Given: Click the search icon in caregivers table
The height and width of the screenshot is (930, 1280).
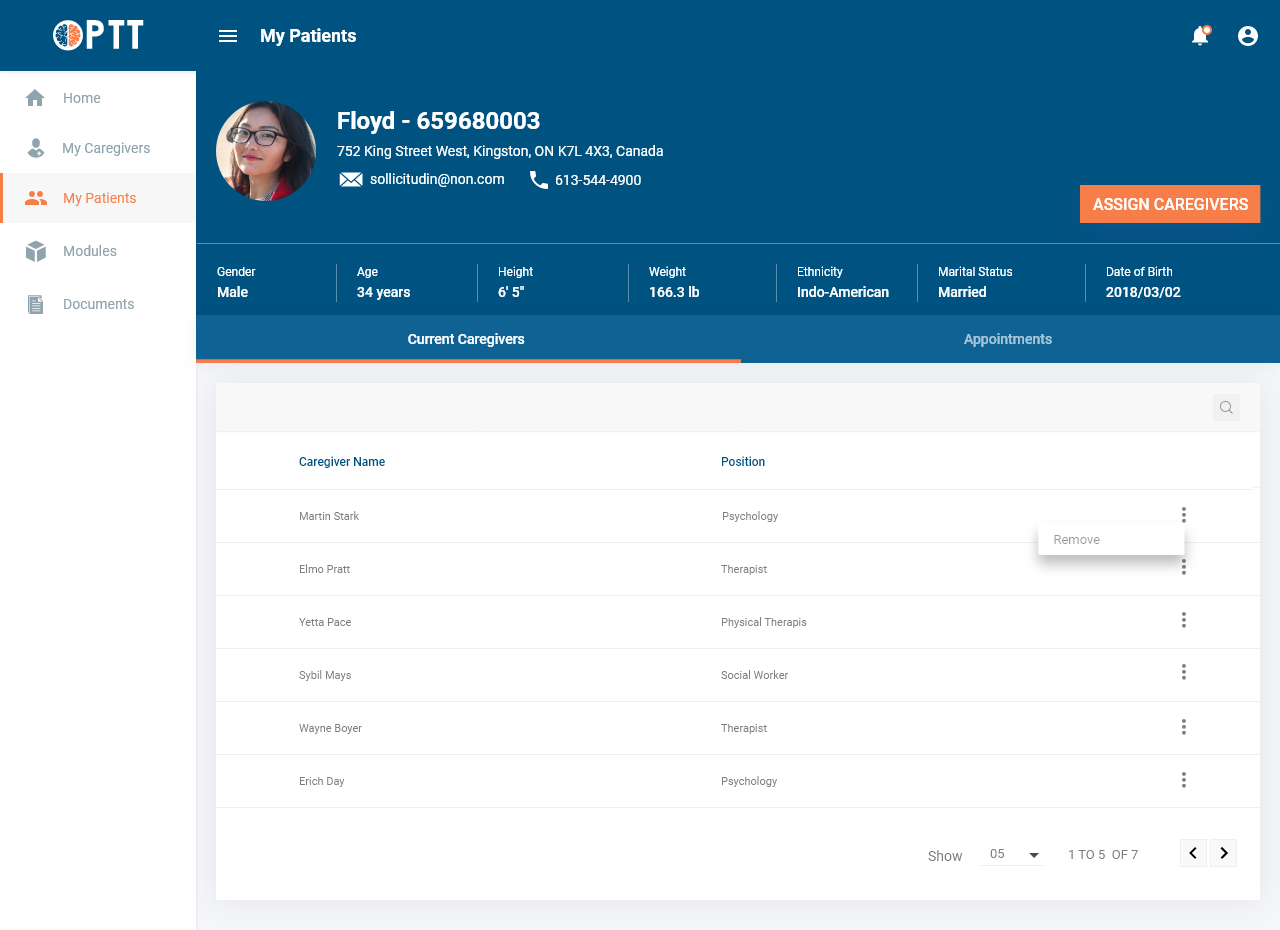Looking at the screenshot, I should coord(1226,408).
